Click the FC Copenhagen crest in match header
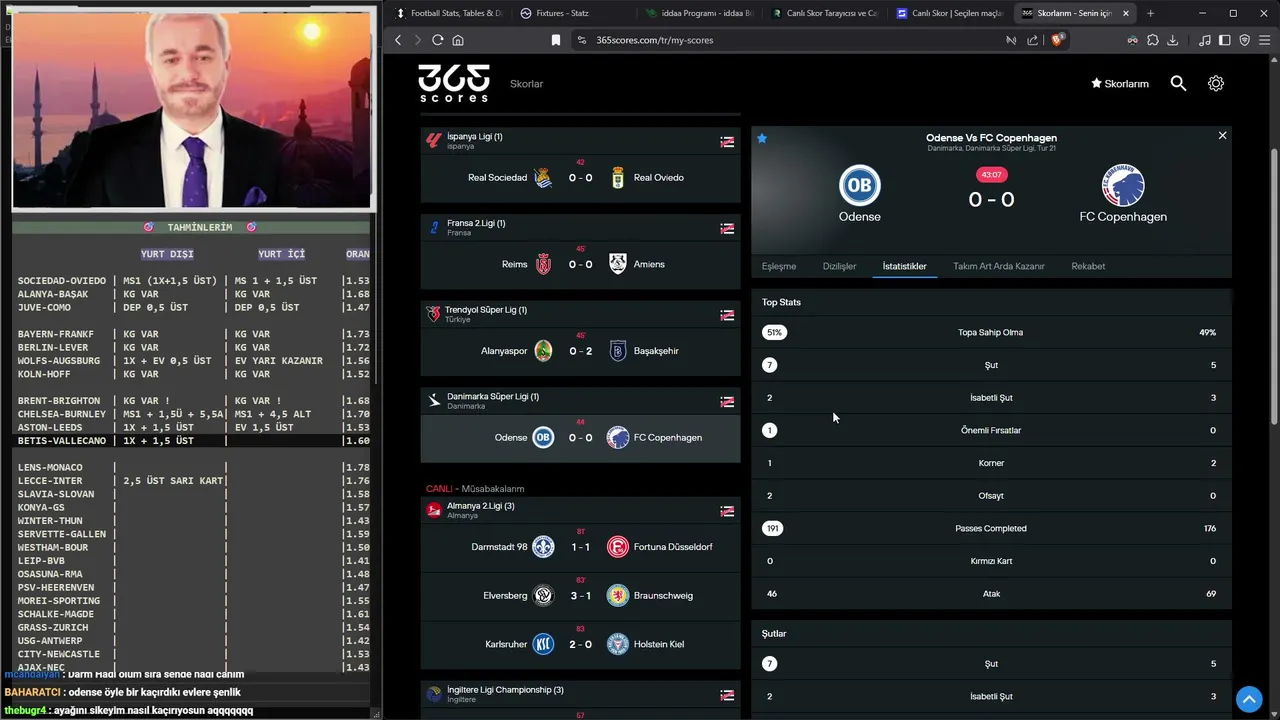 (1123, 186)
